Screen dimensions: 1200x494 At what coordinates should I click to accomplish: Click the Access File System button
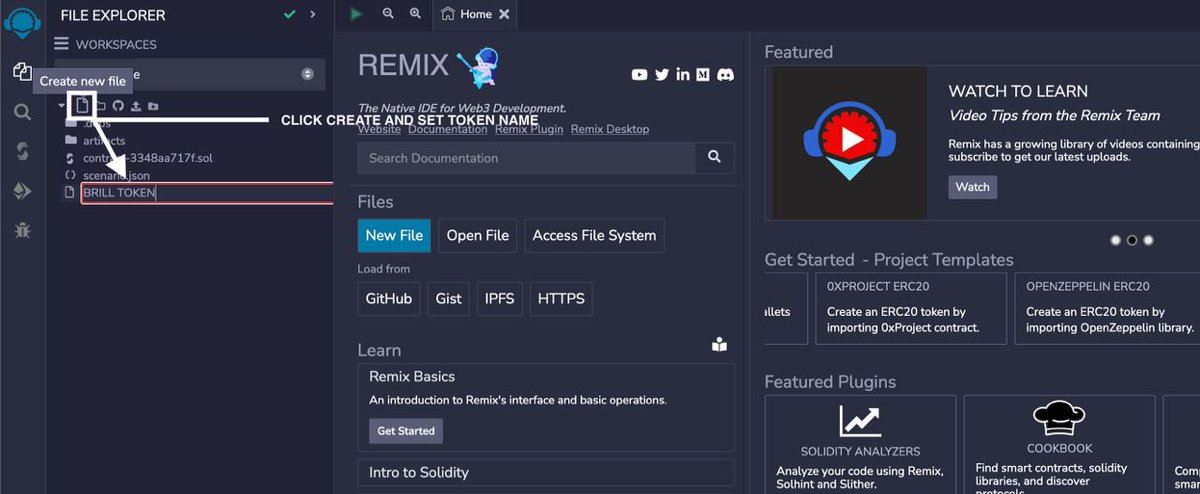tap(594, 236)
